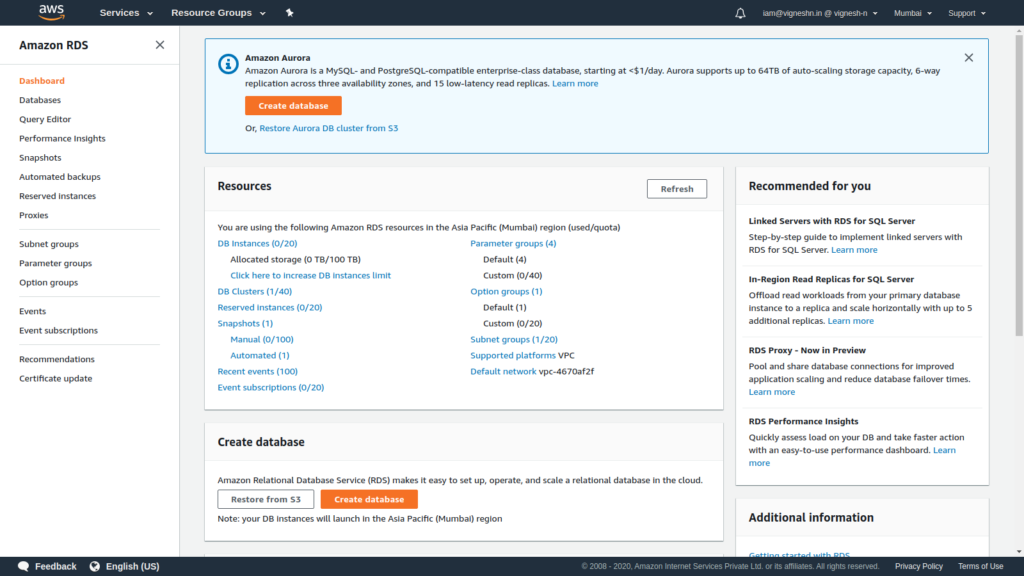Open Terms of Use footer link
This screenshot has height=576, width=1024.
point(980,566)
